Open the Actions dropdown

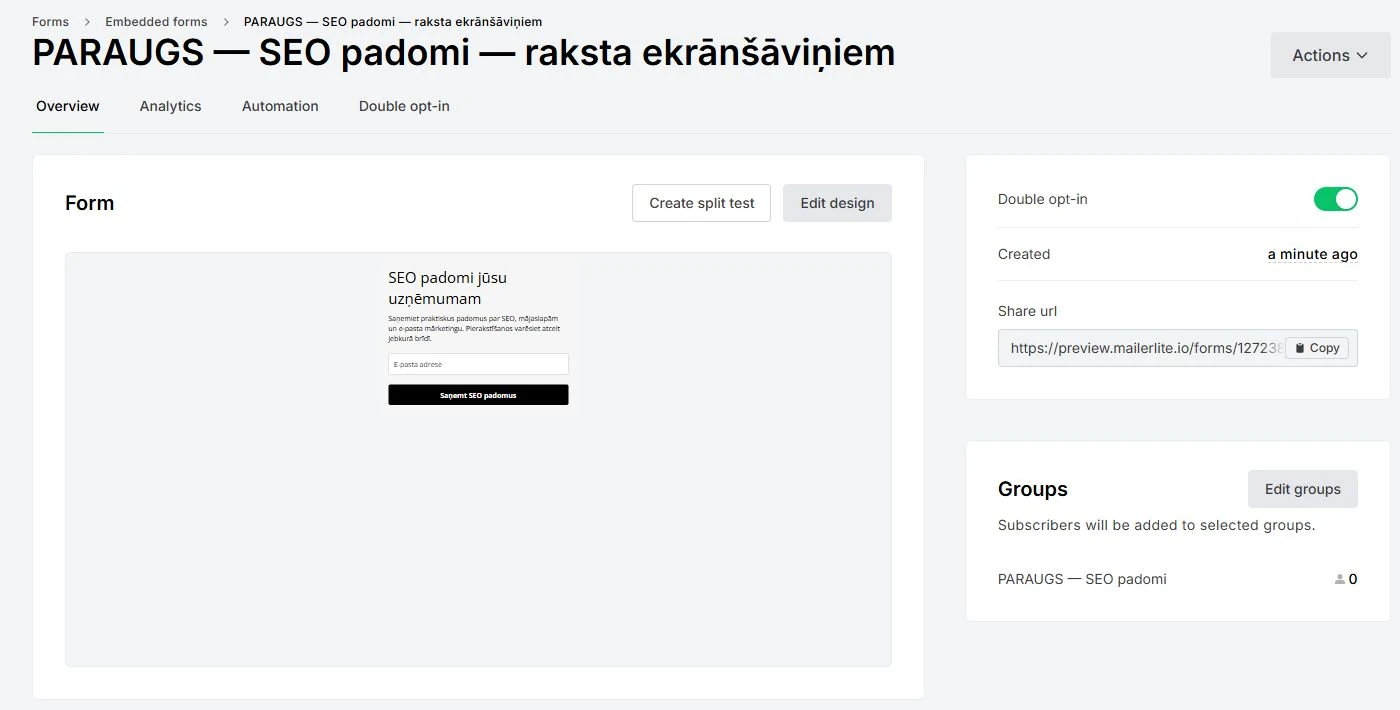pyautogui.click(x=1330, y=55)
